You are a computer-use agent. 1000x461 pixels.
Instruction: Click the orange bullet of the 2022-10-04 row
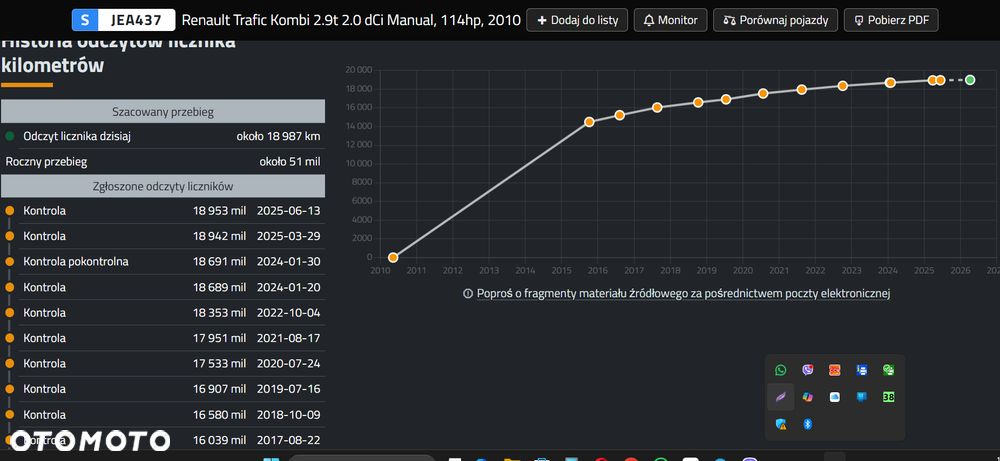[x=10, y=312]
